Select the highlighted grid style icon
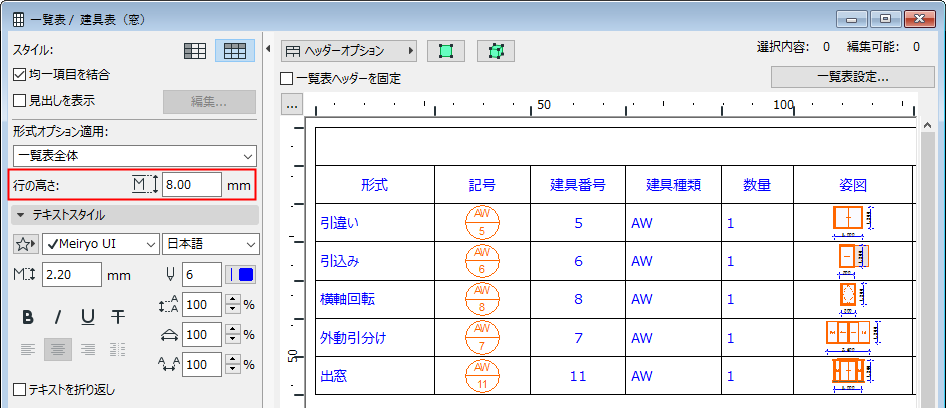Image resolution: width=946 pixels, height=408 pixels. pos(235,51)
